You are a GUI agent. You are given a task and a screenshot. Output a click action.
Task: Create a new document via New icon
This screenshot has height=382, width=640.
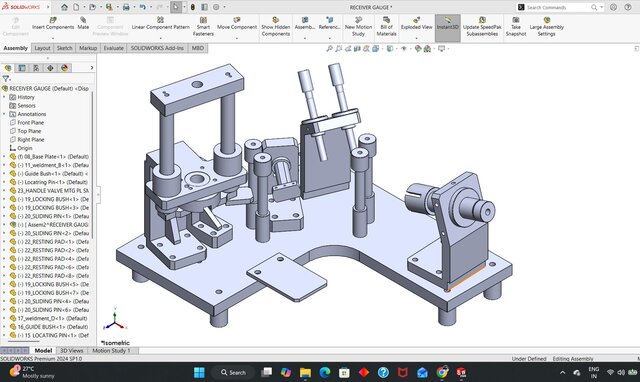click(77, 7)
